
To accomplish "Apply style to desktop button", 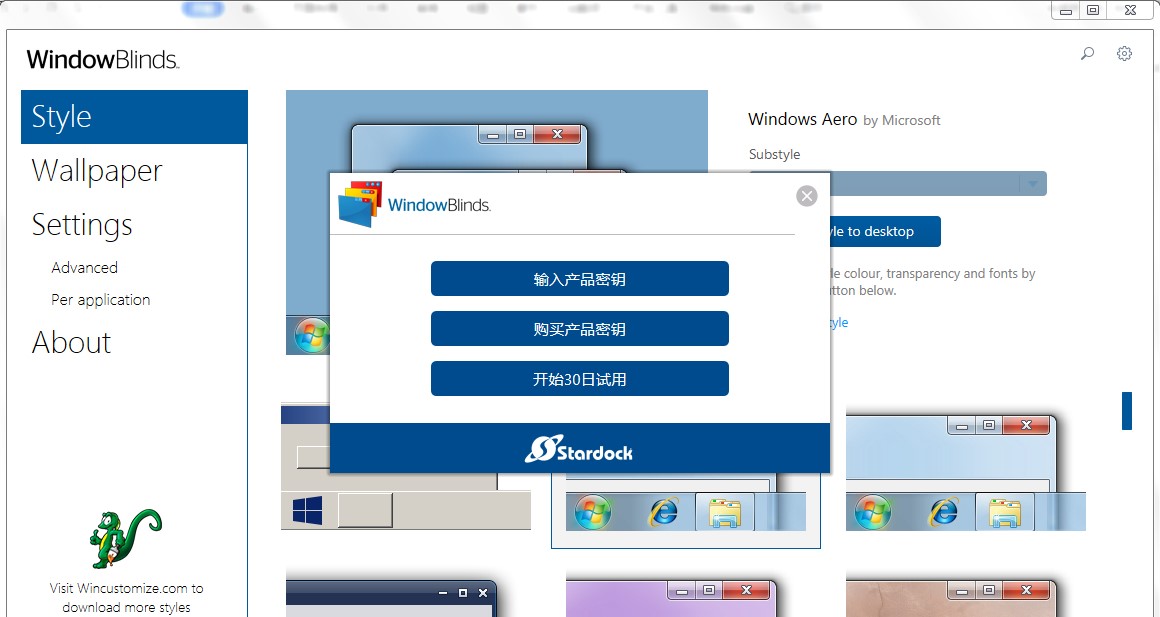I will (885, 232).
